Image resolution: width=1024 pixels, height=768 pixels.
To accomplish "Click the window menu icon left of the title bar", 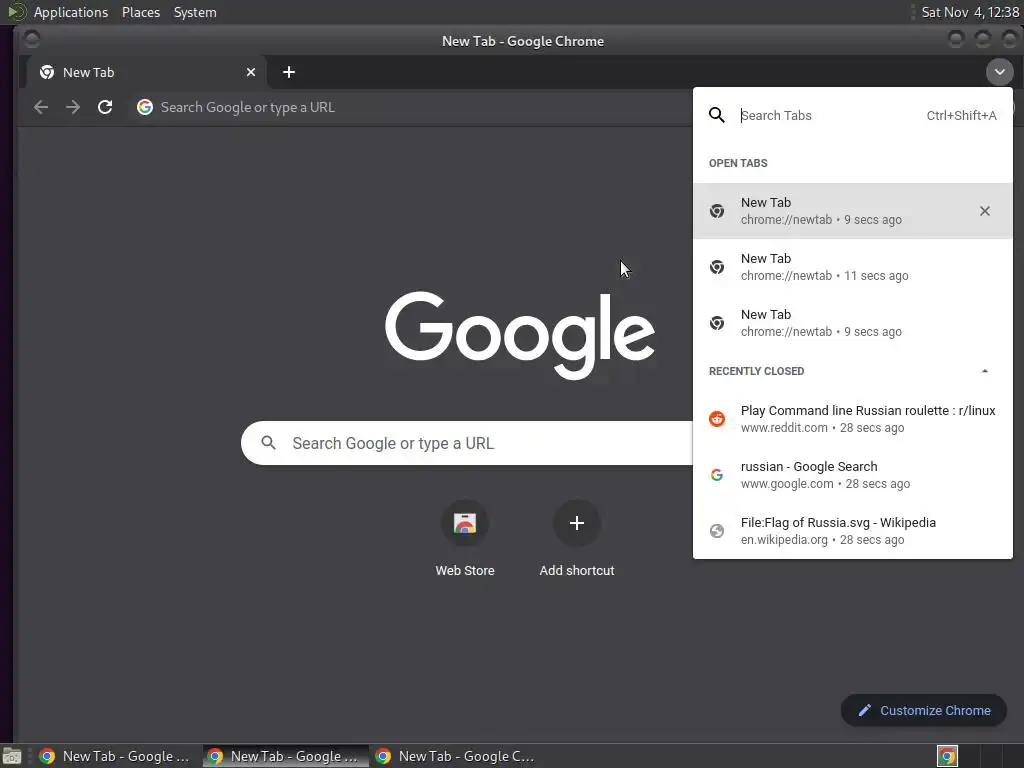I will coord(31,40).
